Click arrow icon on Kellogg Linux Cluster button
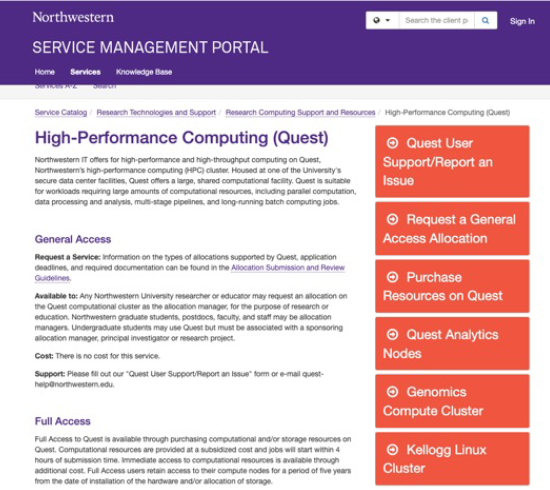This screenshot has width=550, height=490. (393, 449)
